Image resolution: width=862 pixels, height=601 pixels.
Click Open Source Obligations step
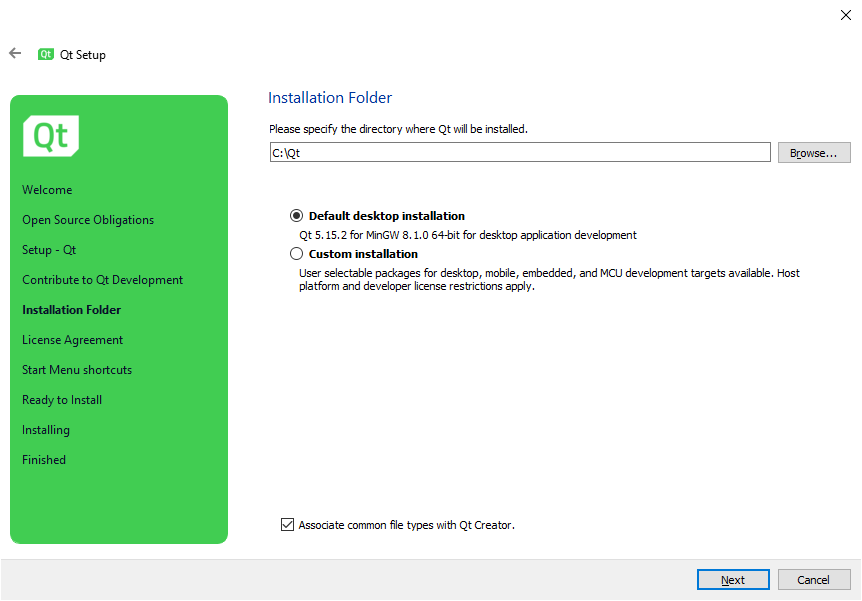point(88,220)
